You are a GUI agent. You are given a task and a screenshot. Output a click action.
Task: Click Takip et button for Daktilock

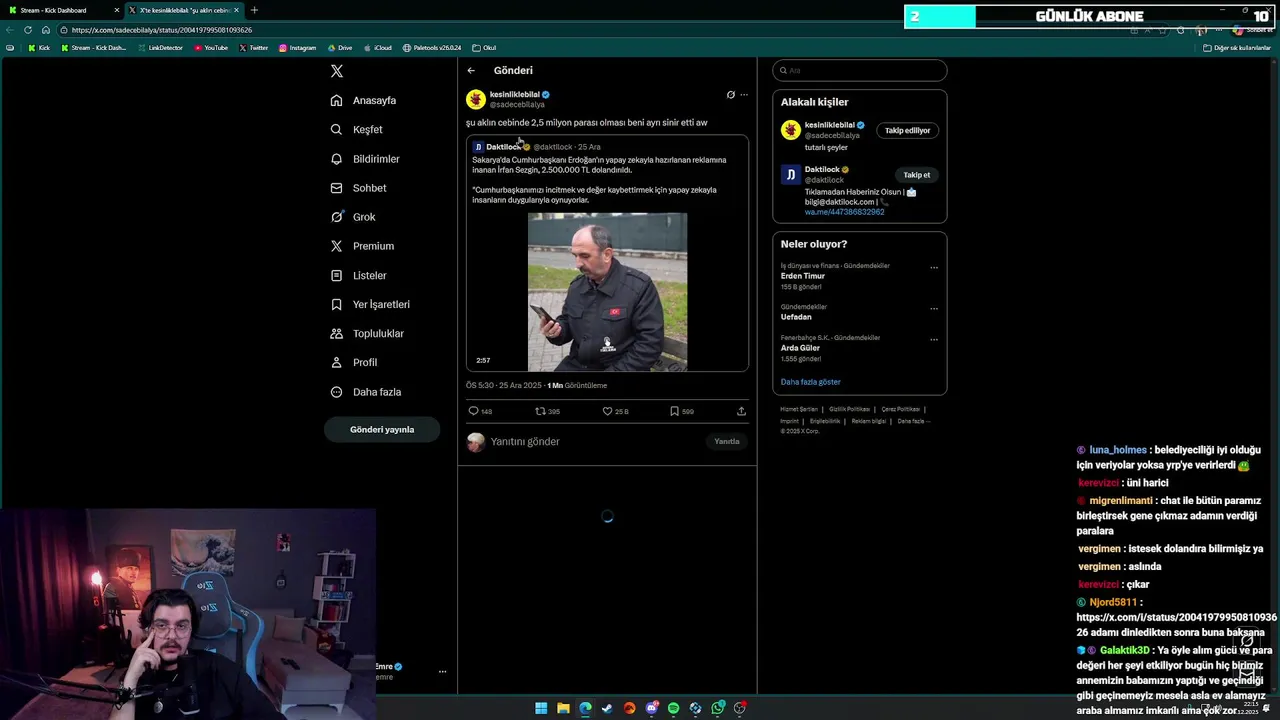tap(916, 175)
